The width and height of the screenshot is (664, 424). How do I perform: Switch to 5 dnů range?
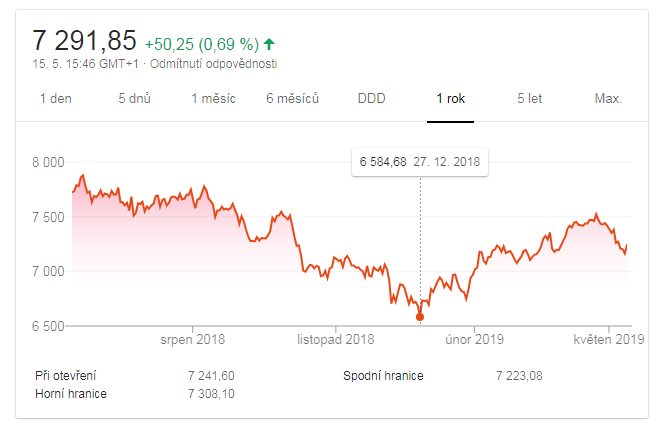tap(134, 98)
